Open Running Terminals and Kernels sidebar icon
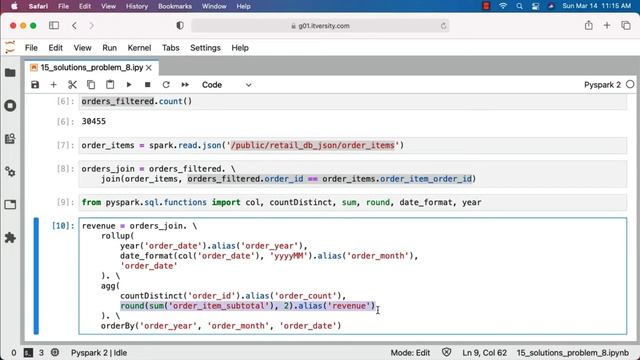This screenshot has width=640, height=360. pyautogui.click(x=10, y=106)
